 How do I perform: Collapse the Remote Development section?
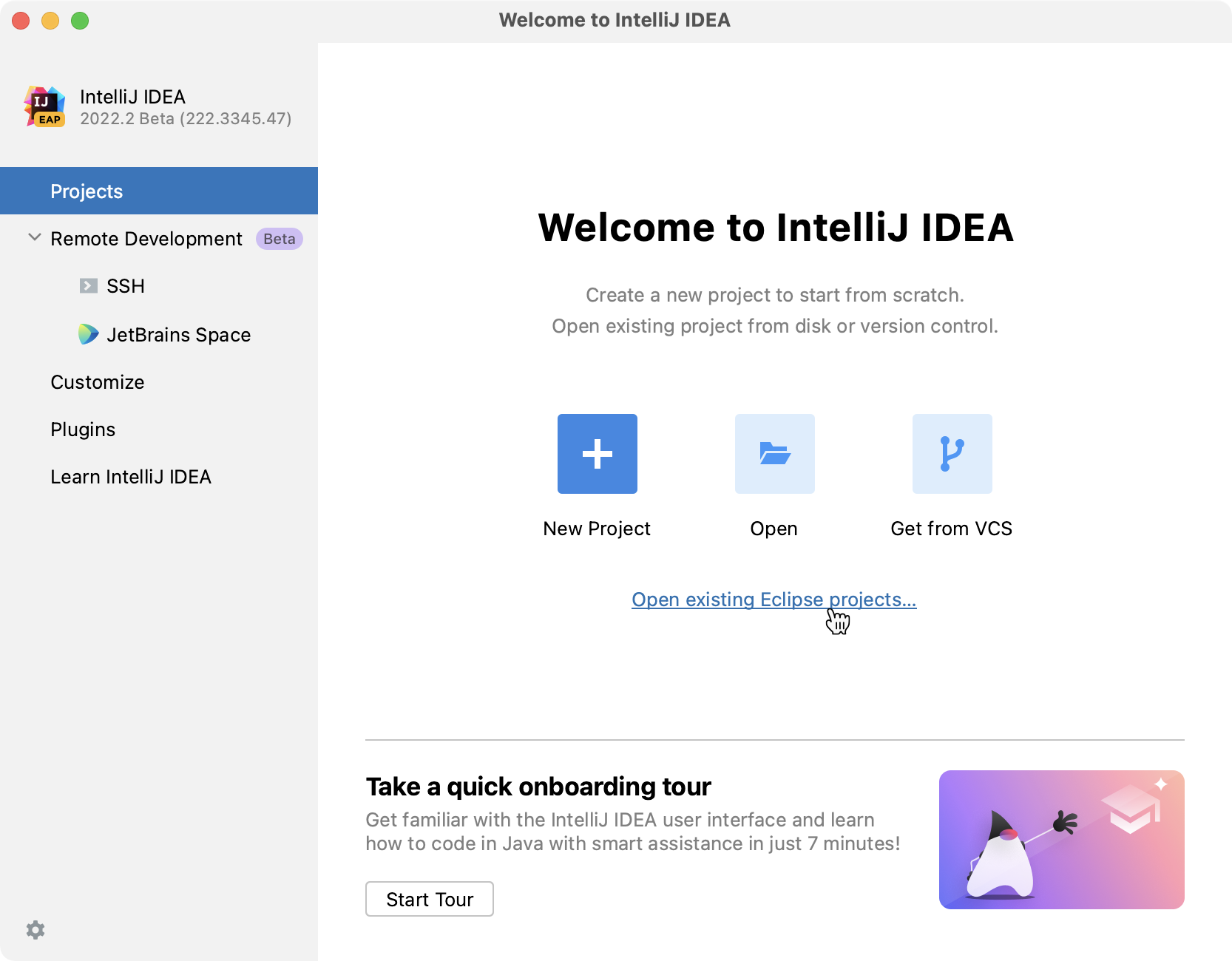(34, 238)
